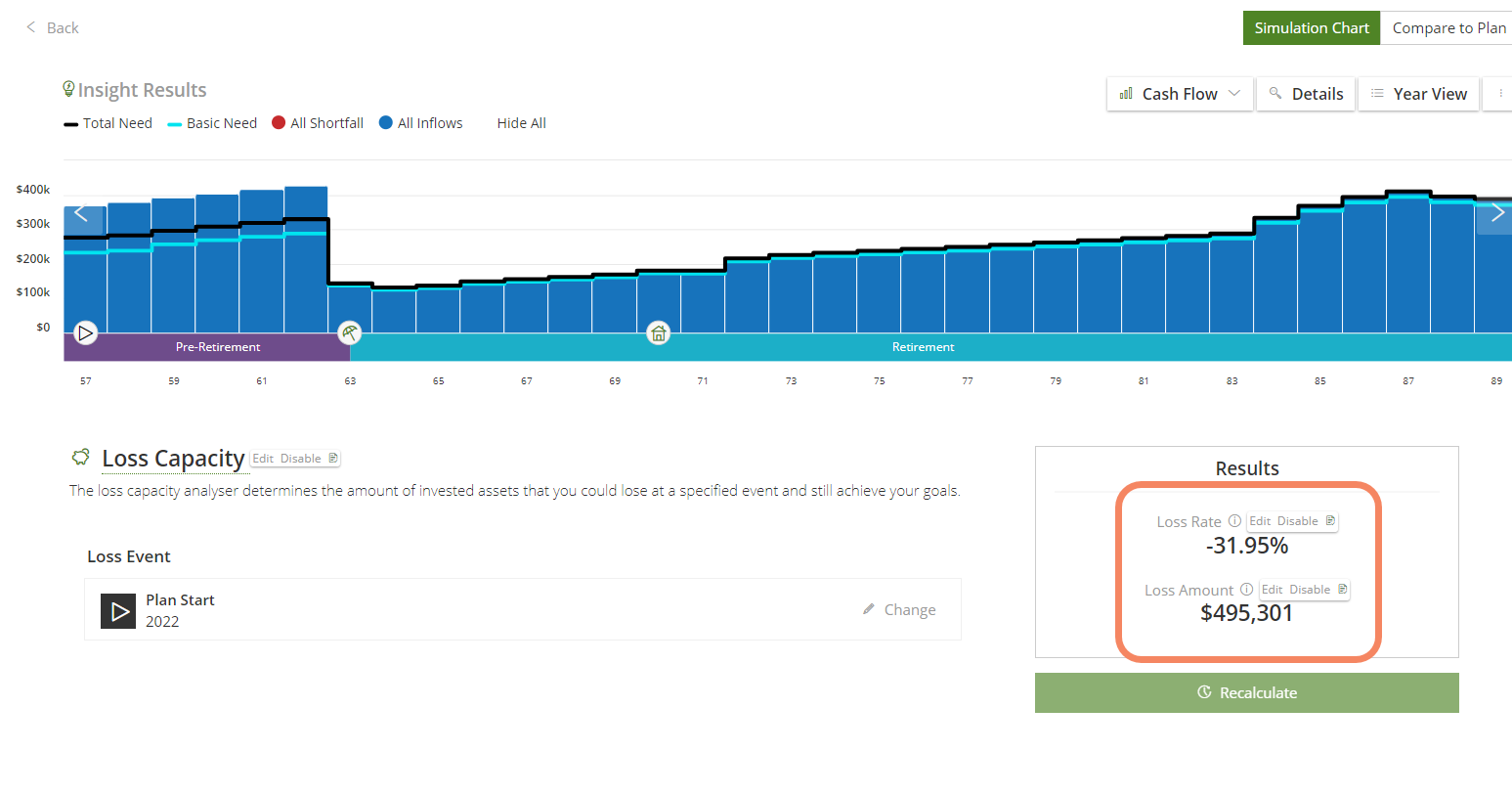Click the Plan Start play icon in Loss Event

point(118,611)
